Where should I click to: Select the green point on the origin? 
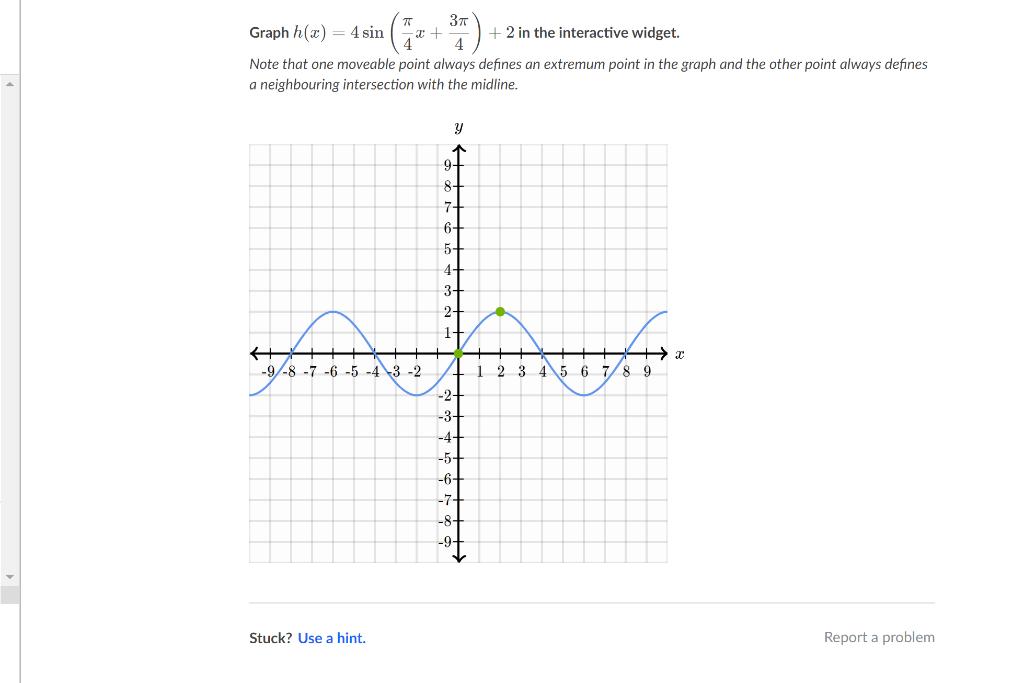tap(458, 353)
